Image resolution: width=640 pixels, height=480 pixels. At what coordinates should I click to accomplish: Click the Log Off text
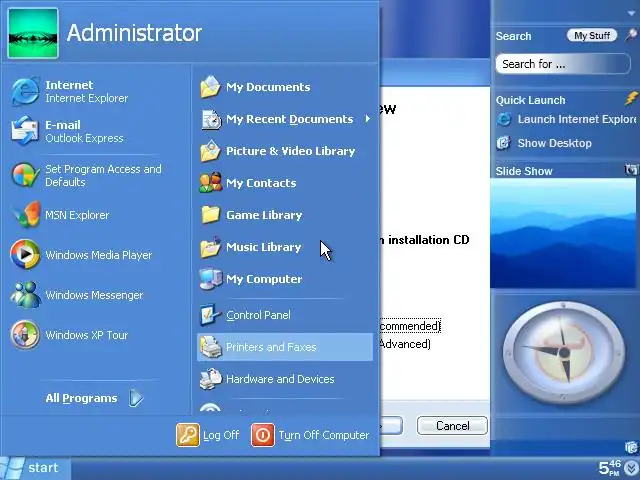221,435
